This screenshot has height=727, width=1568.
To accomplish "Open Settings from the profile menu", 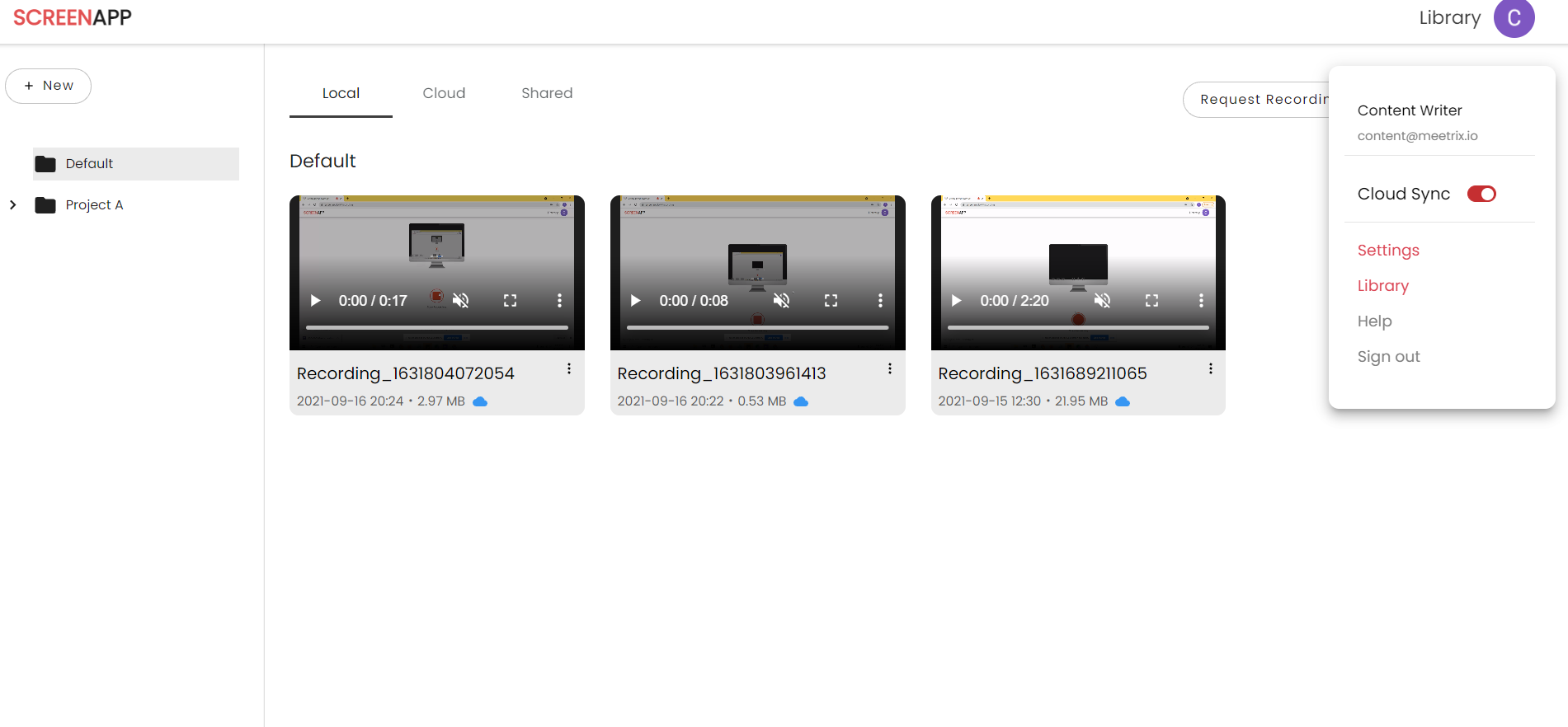I will [1388, 251].
